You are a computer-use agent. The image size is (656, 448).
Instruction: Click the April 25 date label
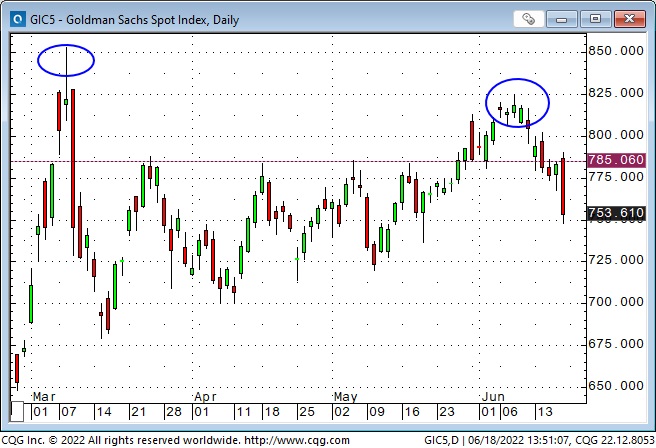pyautogui.click(x=307, y=412)
